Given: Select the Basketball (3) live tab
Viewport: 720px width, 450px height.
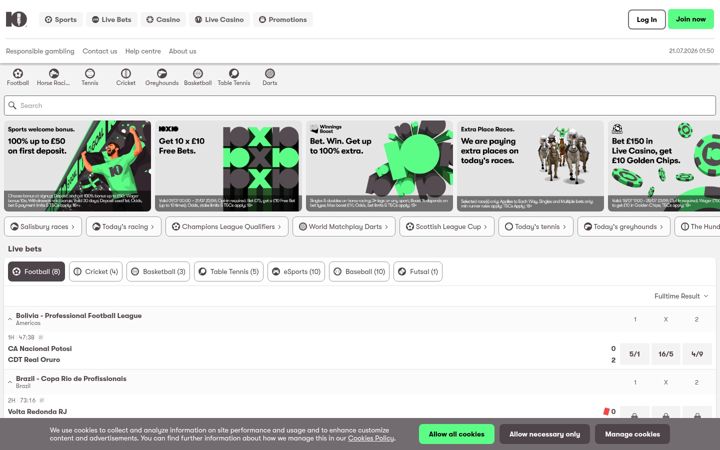Looking at the screenshot, I should click(x=158, y=271).
